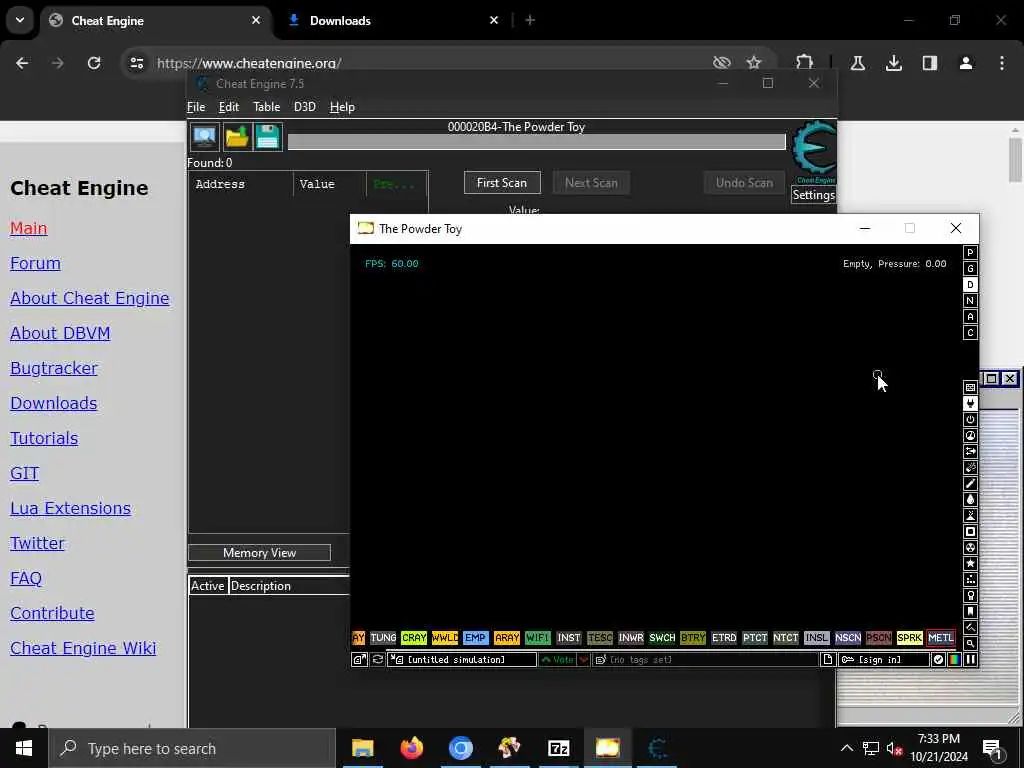The width and height of the screenshot is (1024, 768).
Task: Expand Chrome tab search chevron
Action: point(20,20)
